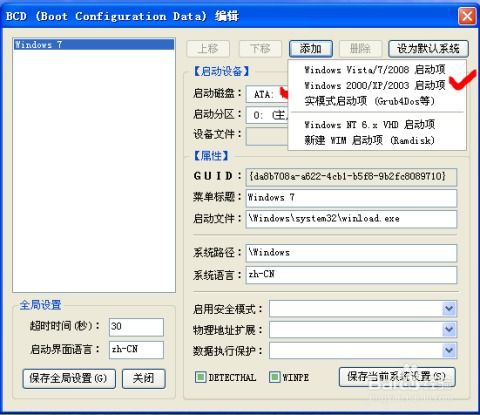Save with 保存当前系统设置 button

click(x=397, y=377)
